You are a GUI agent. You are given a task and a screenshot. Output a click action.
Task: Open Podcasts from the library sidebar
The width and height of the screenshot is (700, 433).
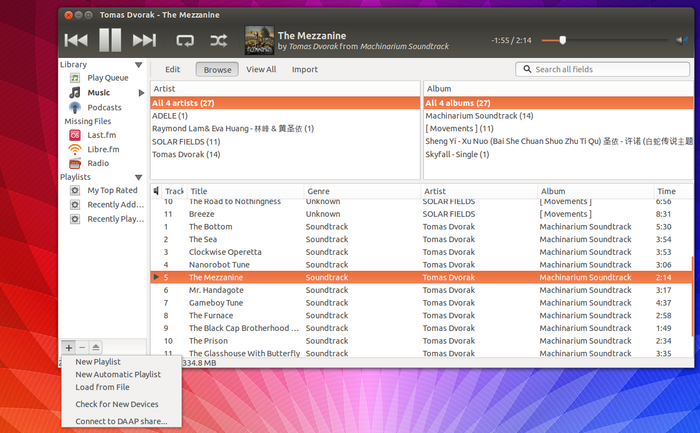pos(104,107)
